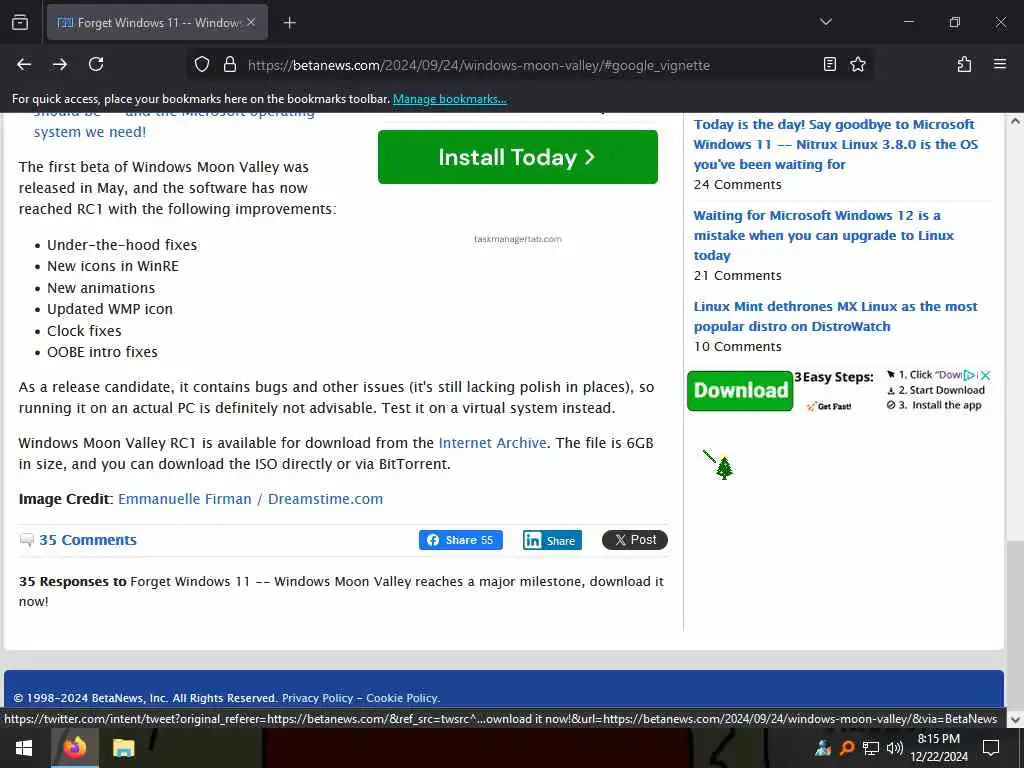The width and height of the screenshot is (1024, 768).
Task: Click the people tray icon in taskbar
Action: (x=823, y=748)
